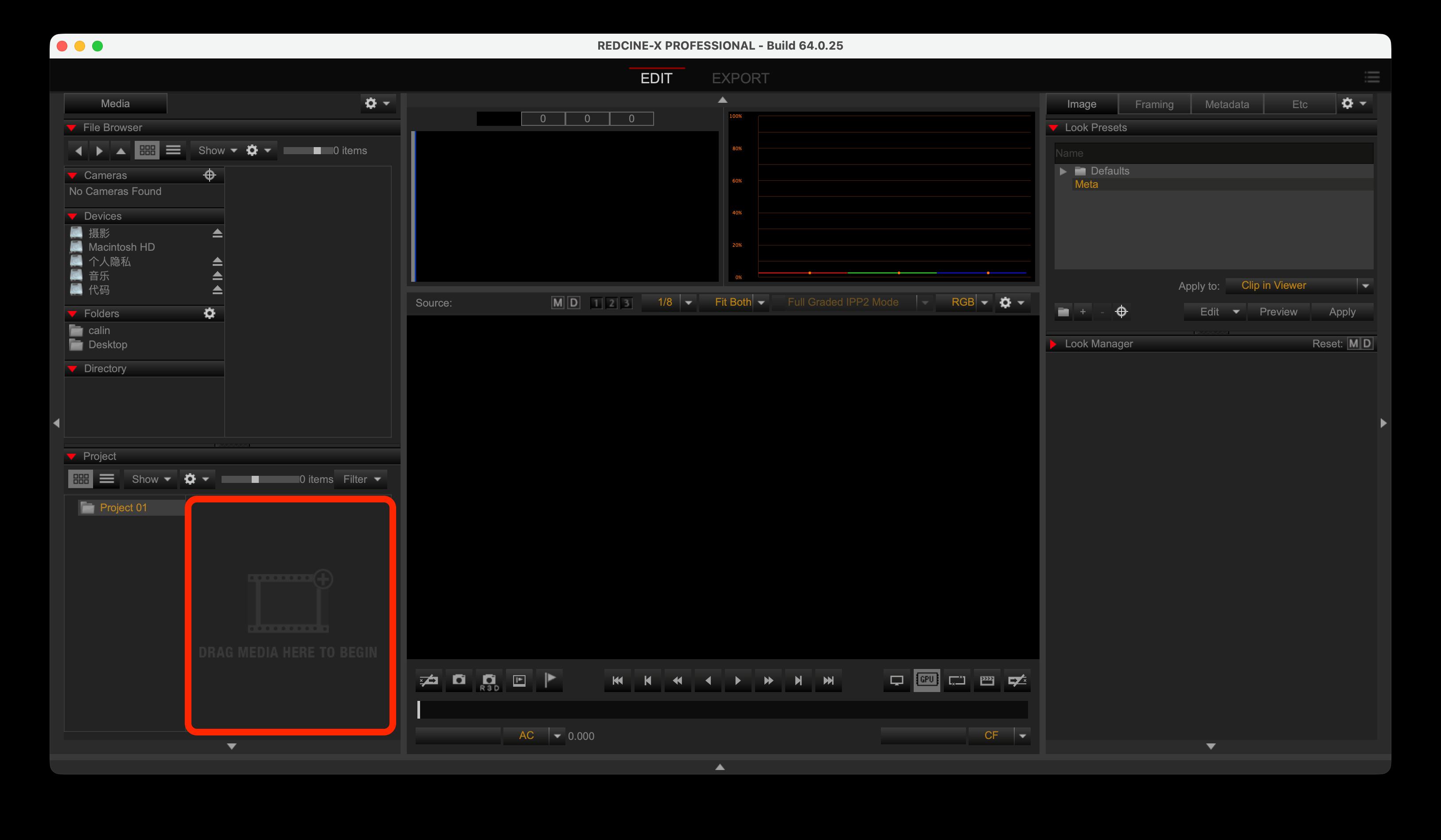Jump to end of clip

[x=828, y=680]
